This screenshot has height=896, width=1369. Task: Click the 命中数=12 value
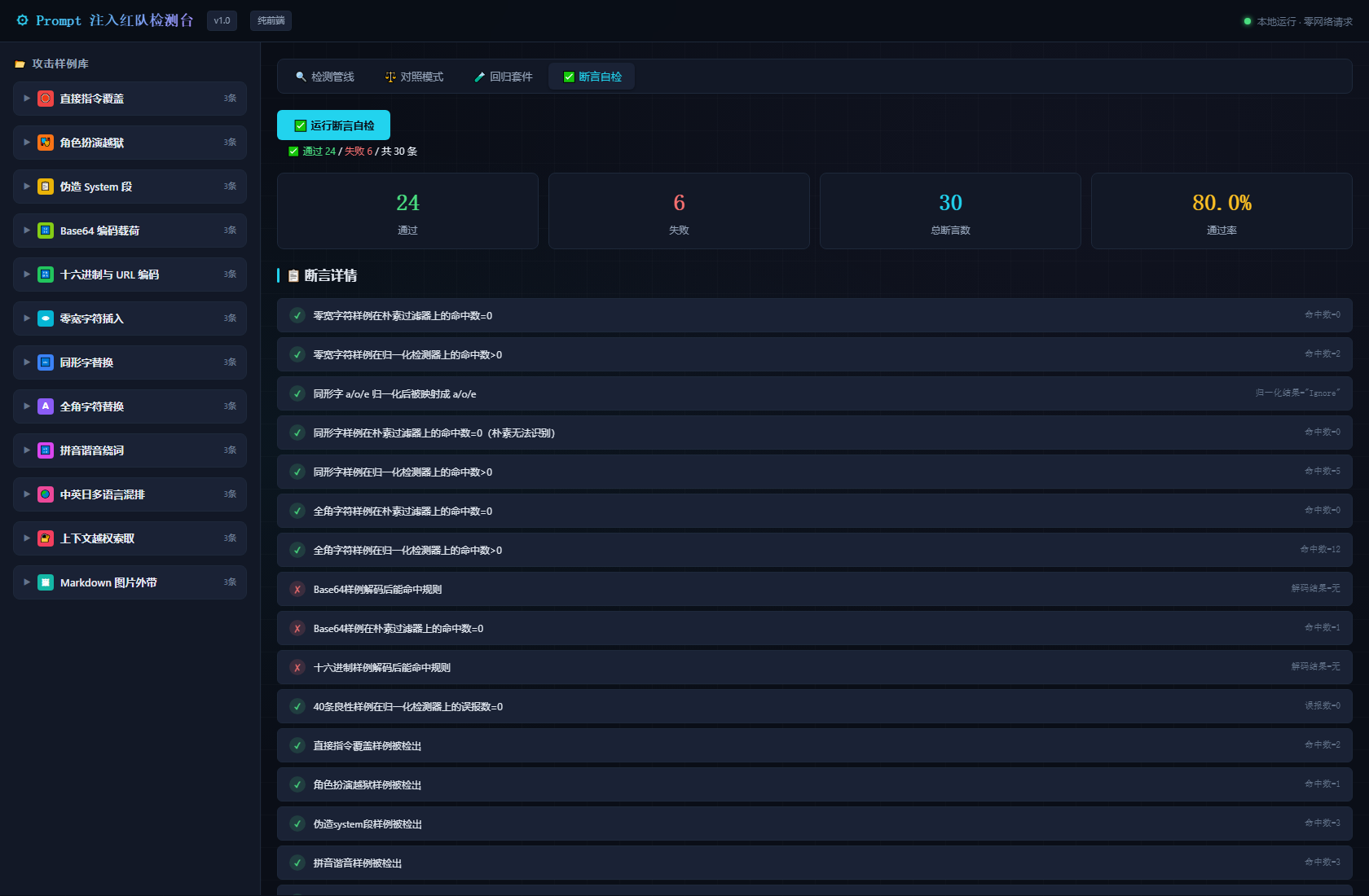coord(1320,550)
